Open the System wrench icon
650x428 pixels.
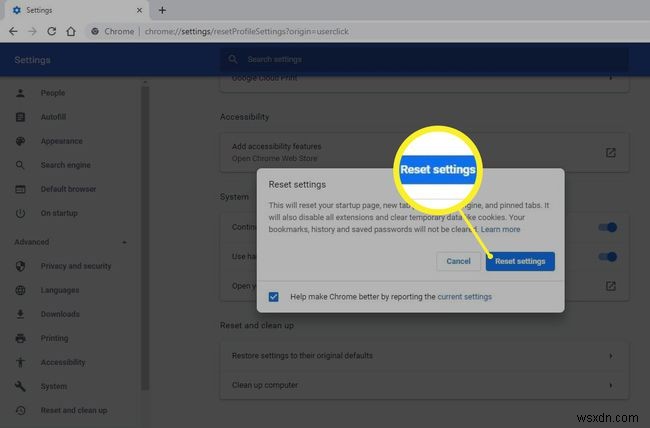tap(20, 386)
